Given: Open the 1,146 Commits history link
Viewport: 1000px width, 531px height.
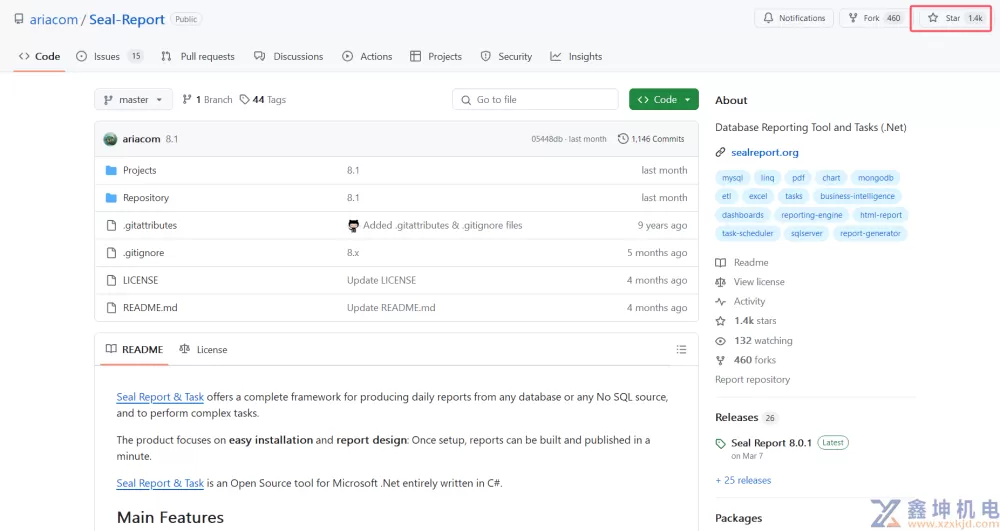Looking at the screenshot, I should coord(651,139).
